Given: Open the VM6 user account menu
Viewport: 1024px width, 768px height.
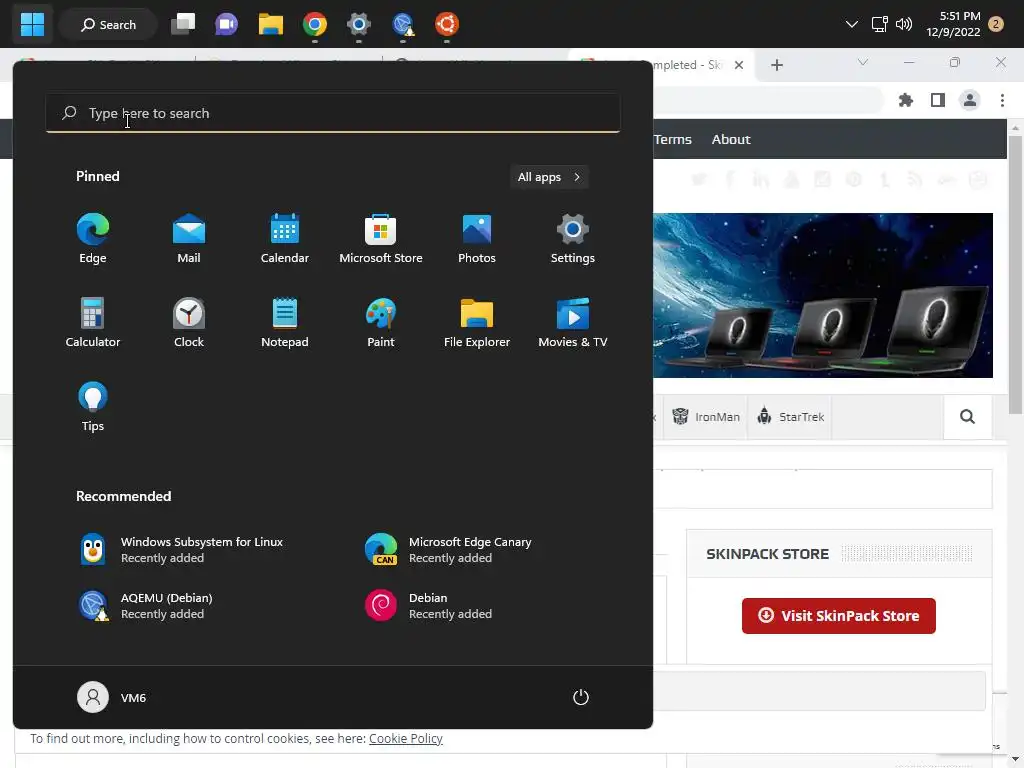Looking at the screenshot, I should [x=112, y=697].
